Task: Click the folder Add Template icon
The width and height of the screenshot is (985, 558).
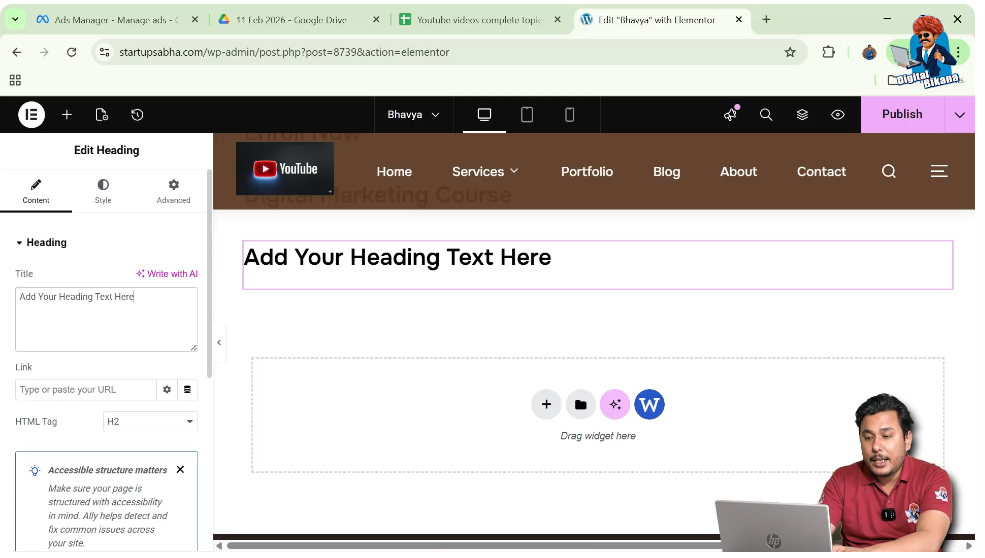Action: tap(580, 405)
